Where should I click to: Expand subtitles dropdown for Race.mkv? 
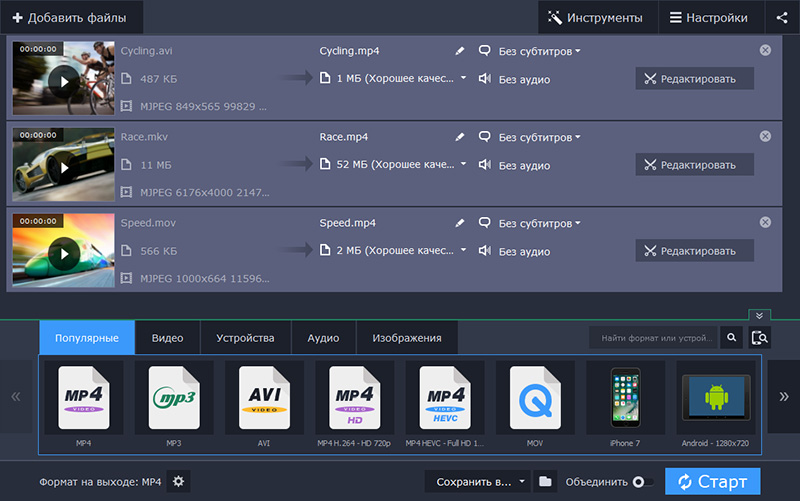pos(540,137)
